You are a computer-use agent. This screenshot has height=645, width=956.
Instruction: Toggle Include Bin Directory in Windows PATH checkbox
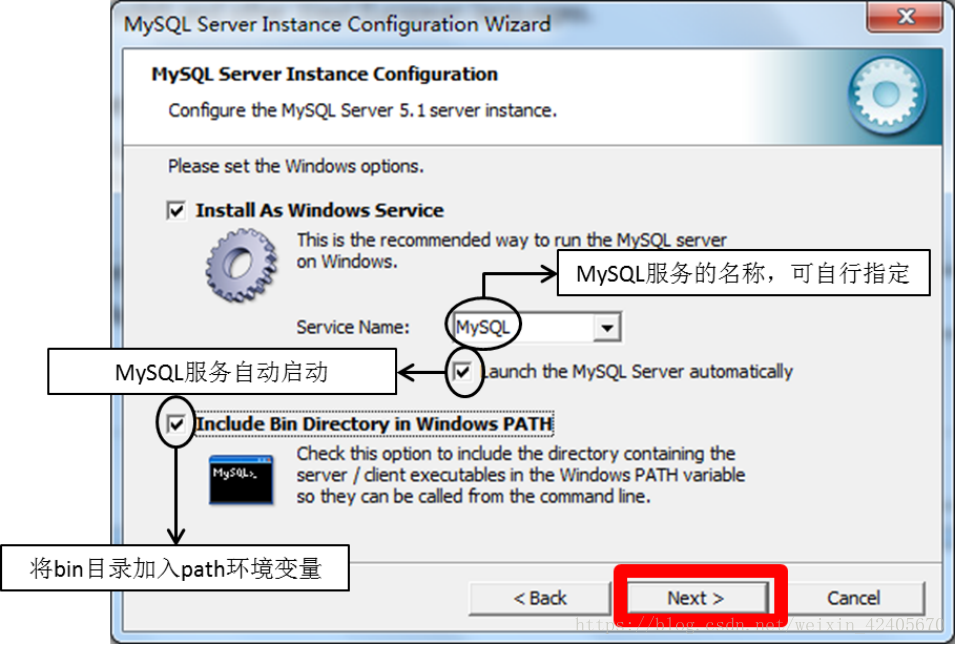tap(176, 424)
